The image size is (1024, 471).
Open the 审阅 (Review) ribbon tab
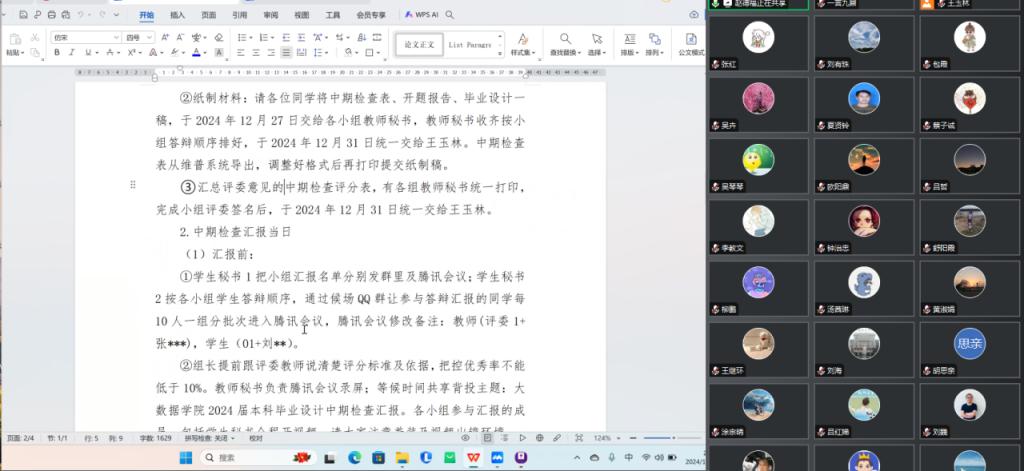(270, 15)
